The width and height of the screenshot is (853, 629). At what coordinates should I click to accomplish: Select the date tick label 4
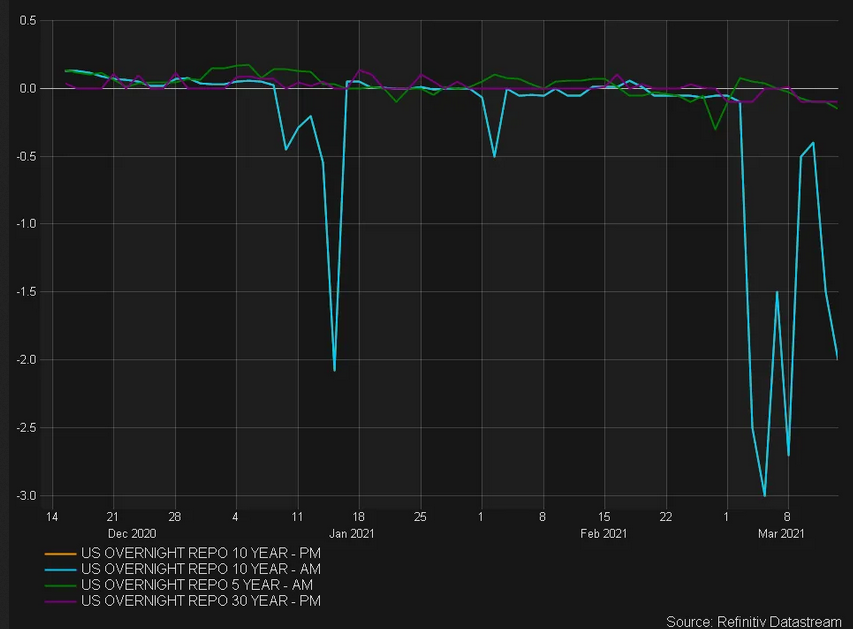[x=235, y=517]
